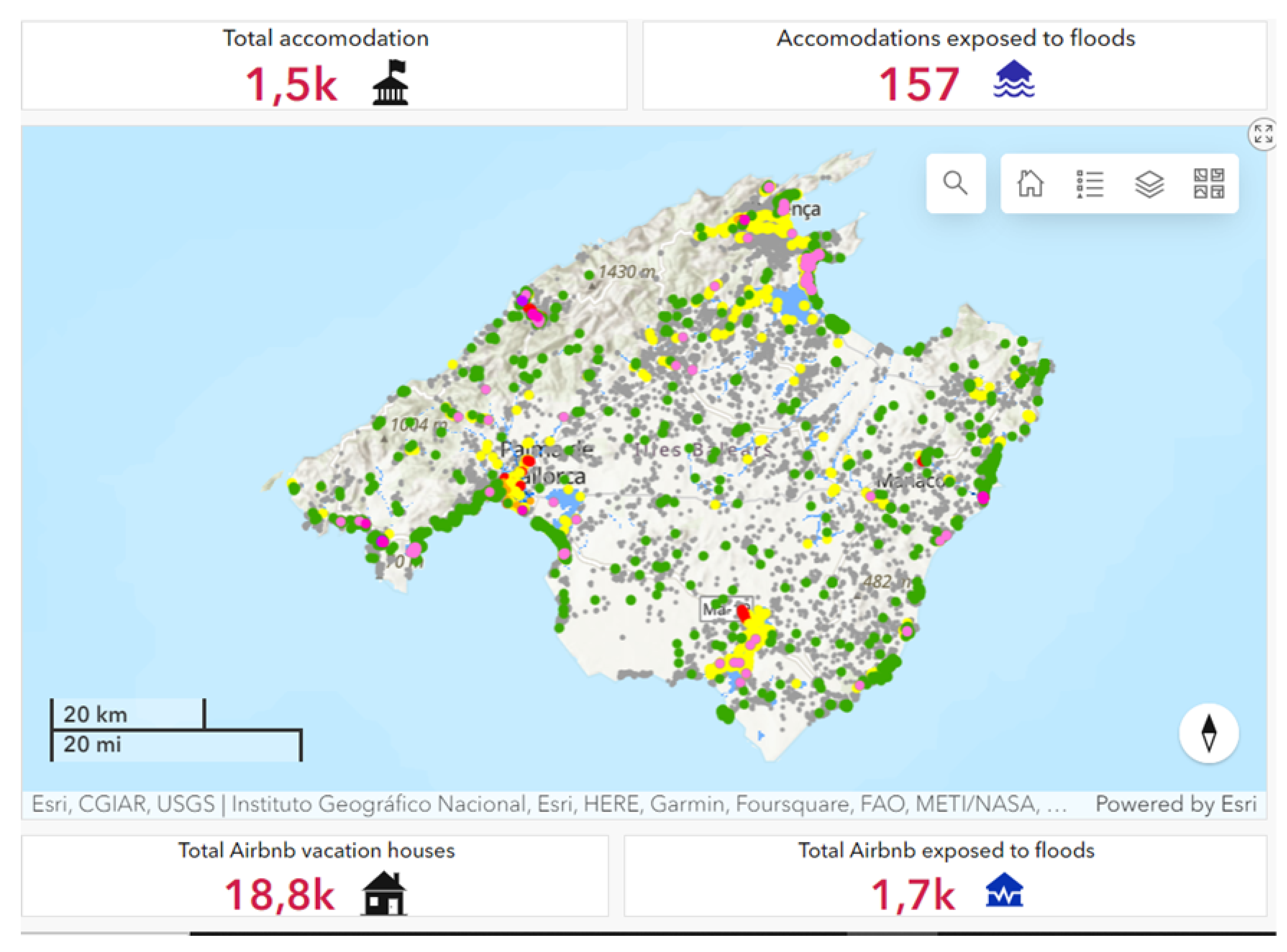Open the basemap gallery grid

(1208, 183)
